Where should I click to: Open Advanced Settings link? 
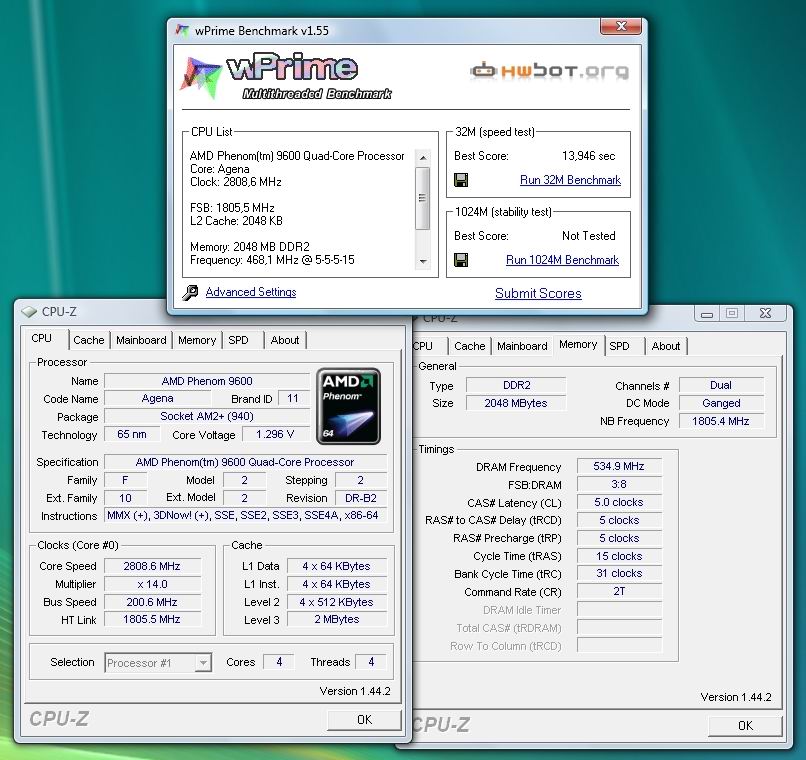pyautogui.click(x=251, y=292)
